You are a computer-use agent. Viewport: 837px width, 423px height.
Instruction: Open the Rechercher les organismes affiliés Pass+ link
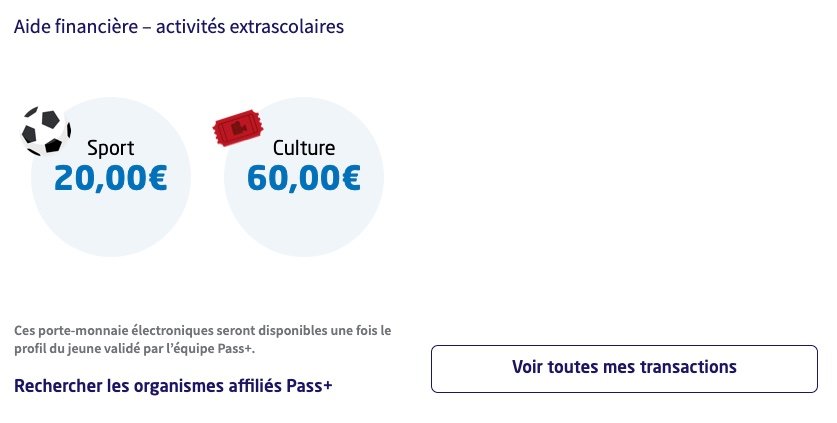(173, 385)
